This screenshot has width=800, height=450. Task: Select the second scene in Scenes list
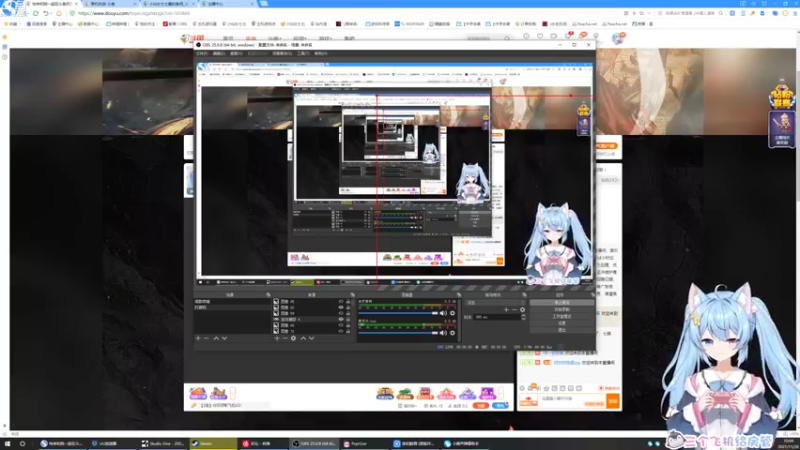coord(232,308)
